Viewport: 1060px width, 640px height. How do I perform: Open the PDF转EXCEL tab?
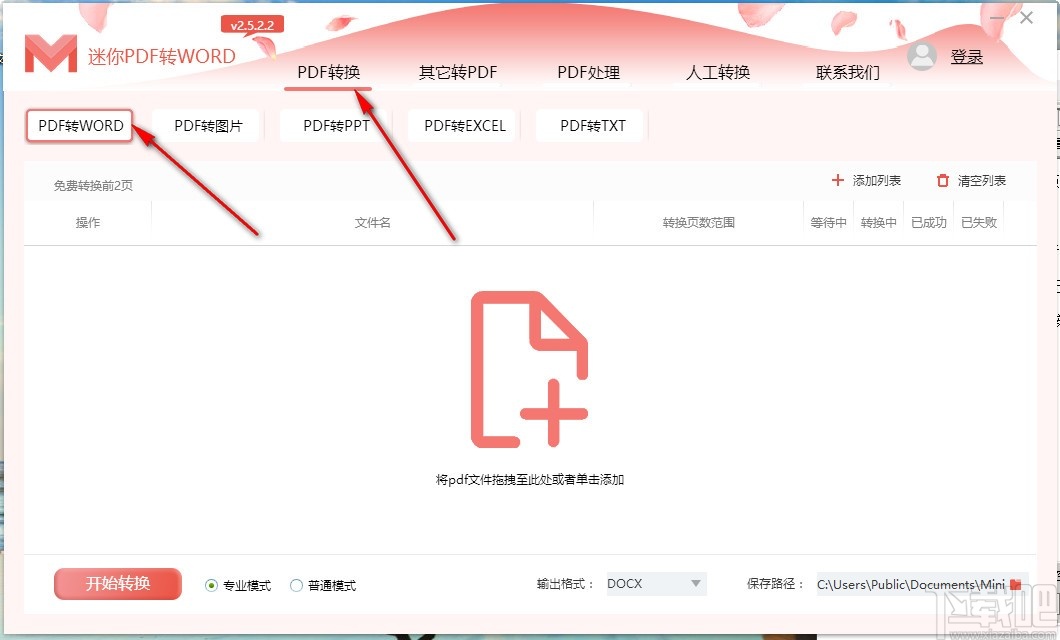coord(462,124)
